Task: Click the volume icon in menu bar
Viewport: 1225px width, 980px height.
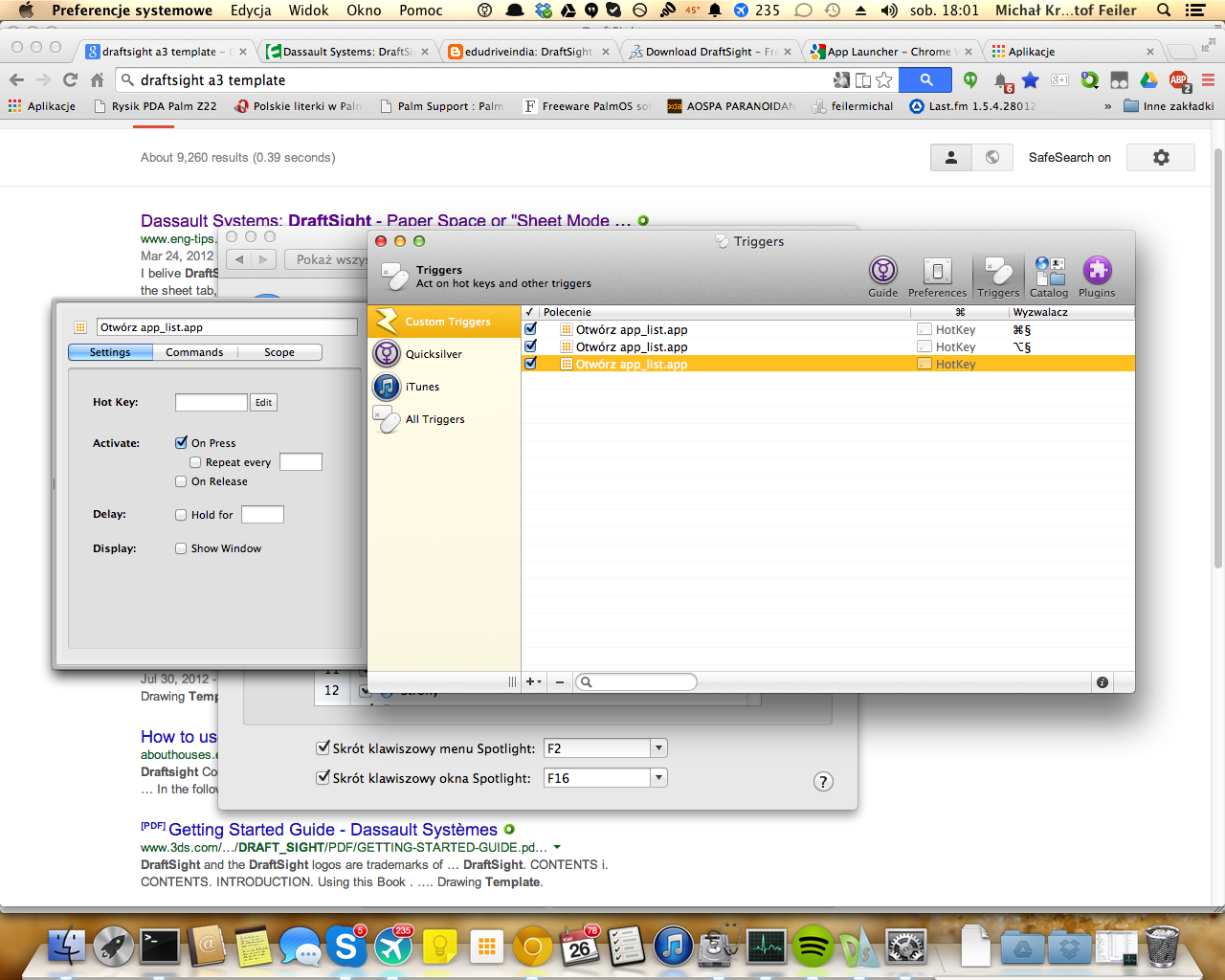Action: [x=889, y=11]
